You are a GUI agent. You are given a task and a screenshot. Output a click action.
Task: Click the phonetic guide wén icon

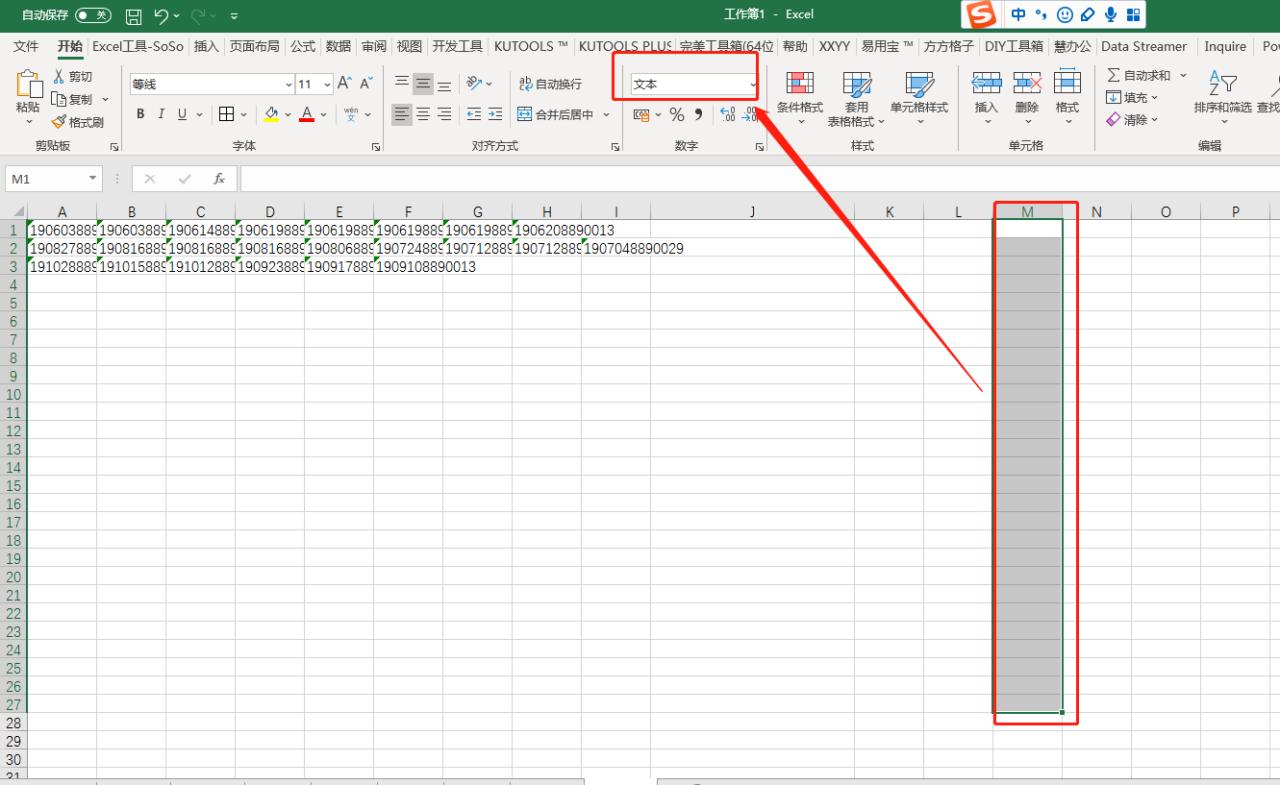351,114
